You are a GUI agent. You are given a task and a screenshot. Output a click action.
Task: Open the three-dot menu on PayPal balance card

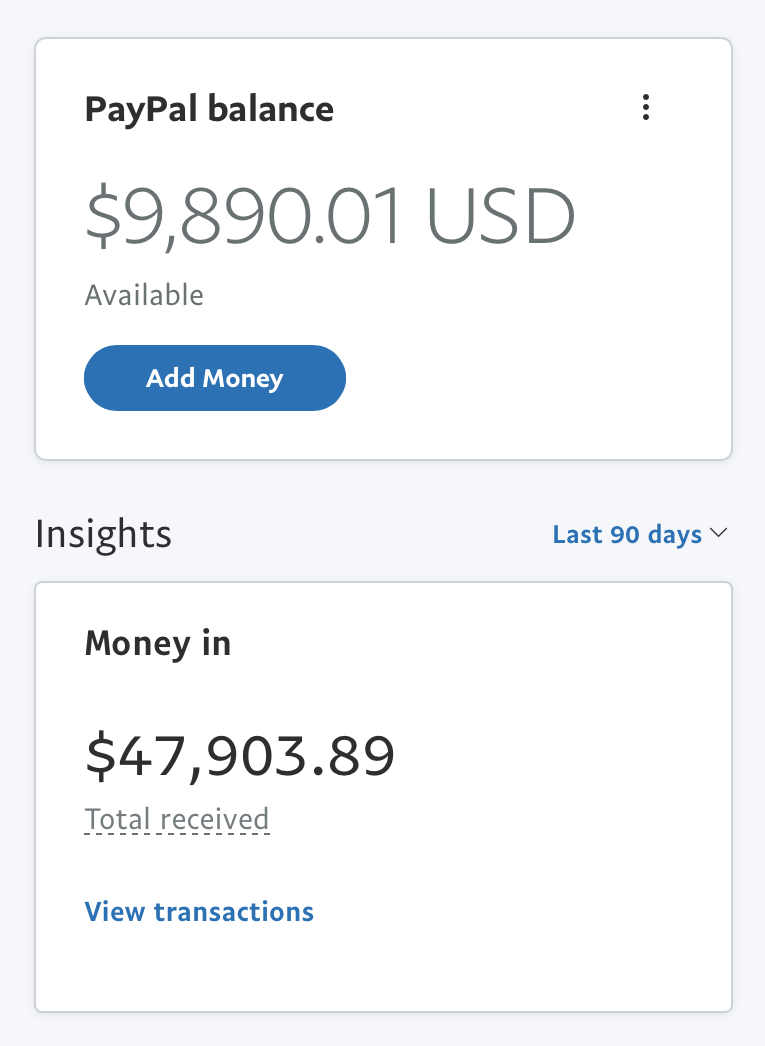click(646, 107)
